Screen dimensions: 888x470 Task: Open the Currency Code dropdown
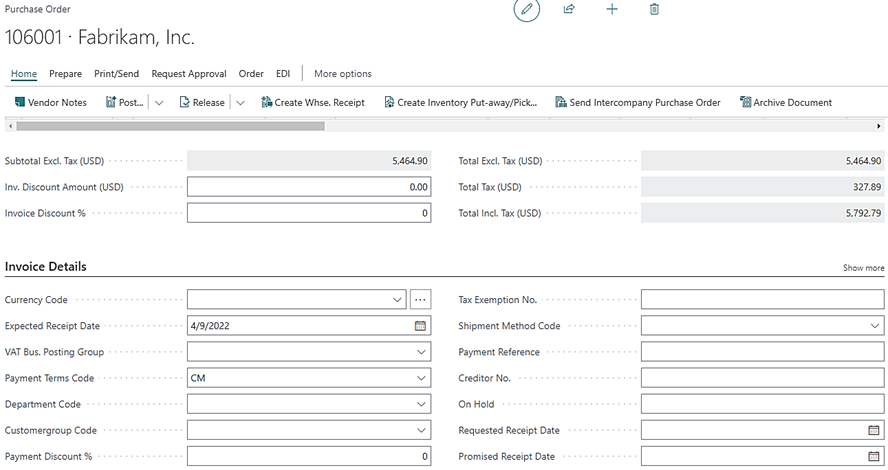397,300
